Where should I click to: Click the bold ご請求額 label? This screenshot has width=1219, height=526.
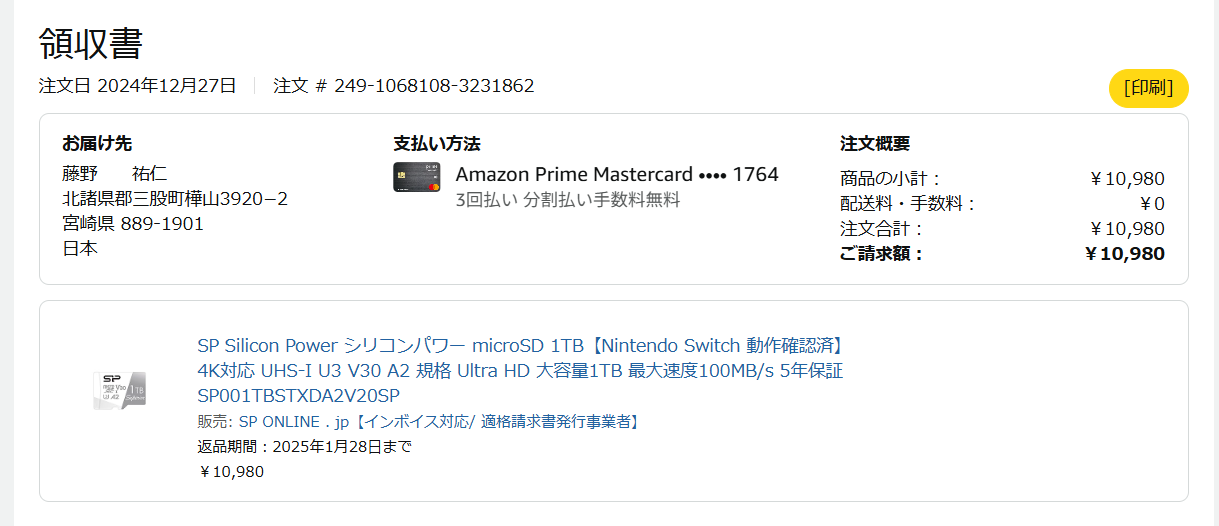pyautogui.click(x=882, y=254)
